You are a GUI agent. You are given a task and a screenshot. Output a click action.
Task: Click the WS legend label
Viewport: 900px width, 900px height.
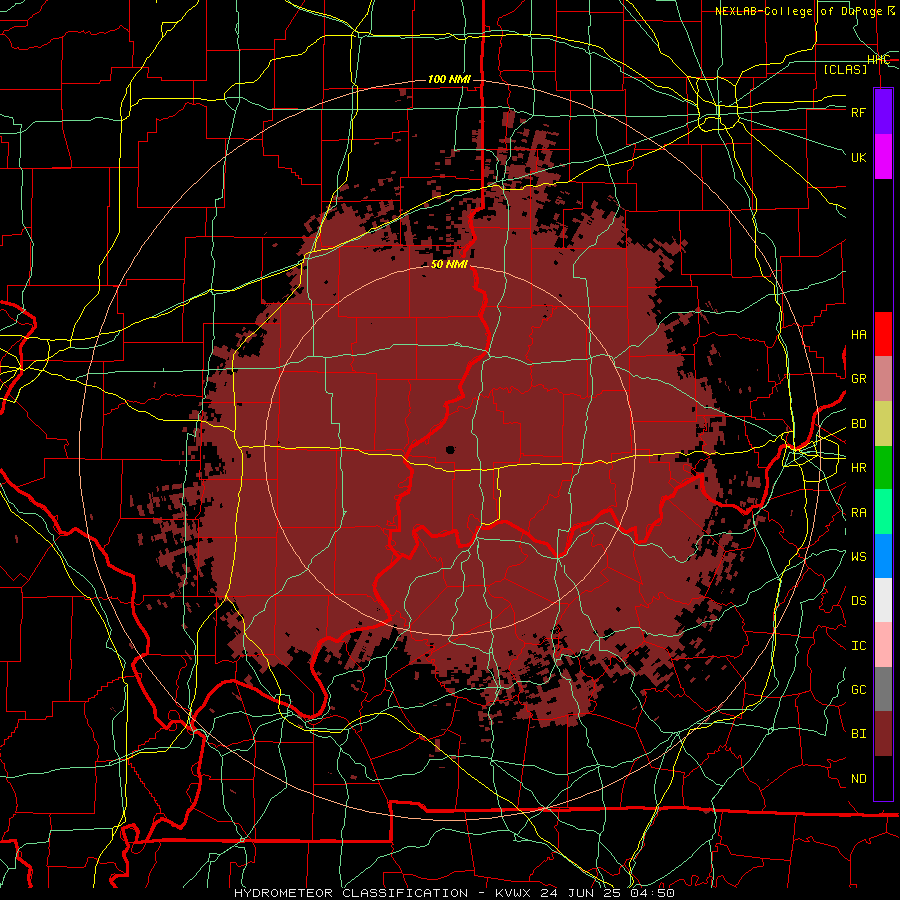point(858,556)
